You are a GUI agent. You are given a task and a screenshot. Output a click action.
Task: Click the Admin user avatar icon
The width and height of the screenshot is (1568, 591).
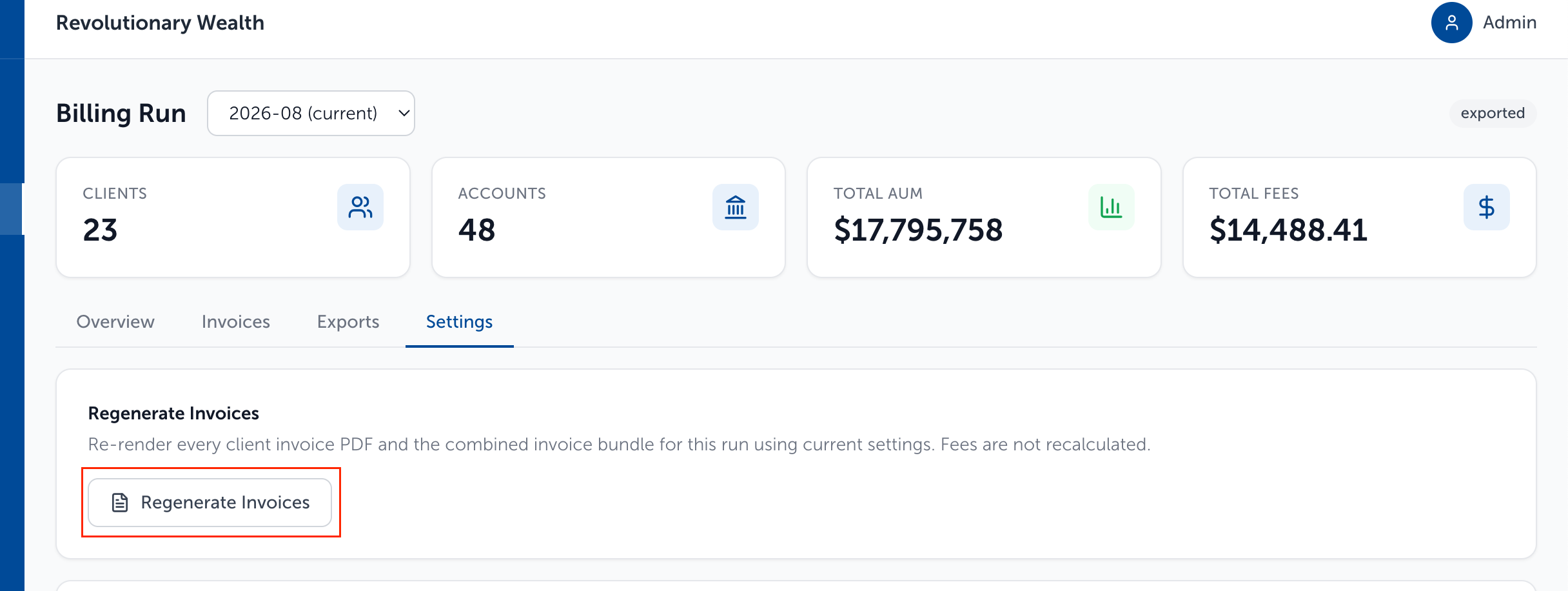[x=1451, y=23]
